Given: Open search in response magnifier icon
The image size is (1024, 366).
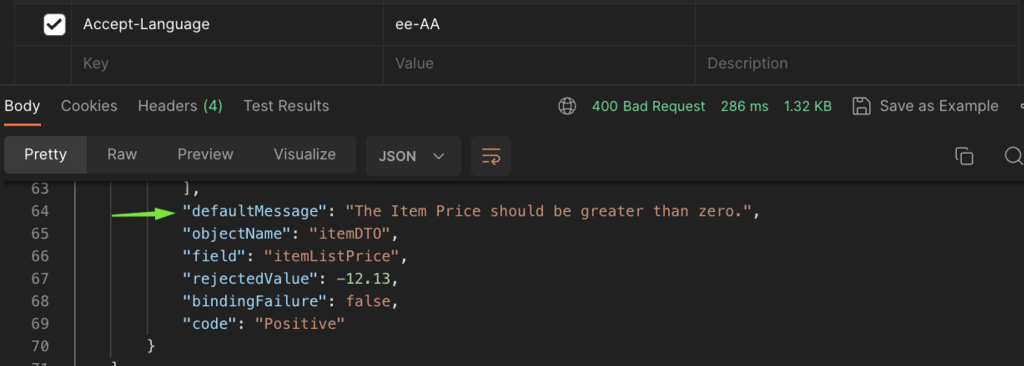Looking at the screenshot, I should coord(1014,156).
